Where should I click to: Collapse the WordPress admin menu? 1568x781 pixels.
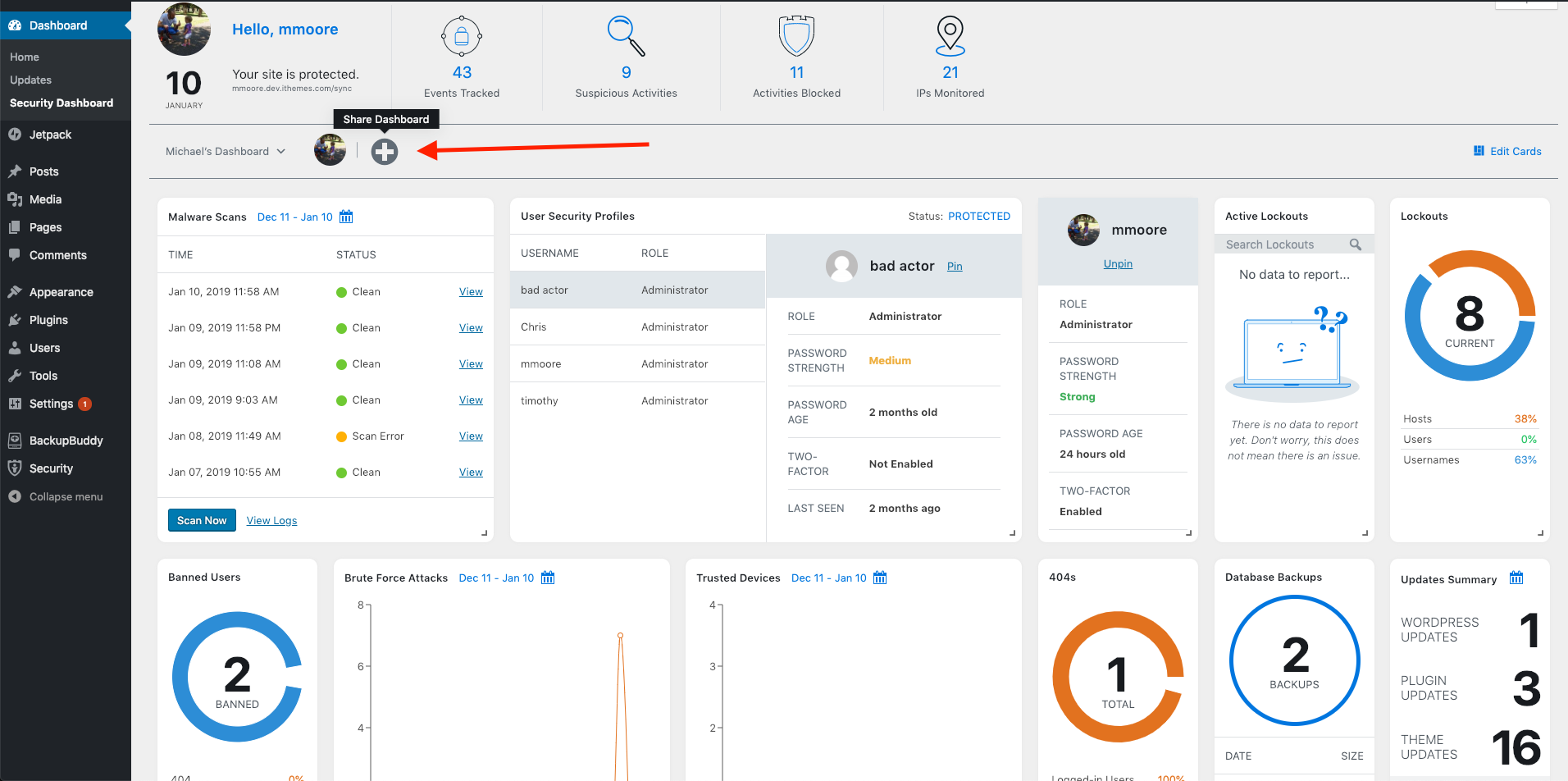coord(66,496)
